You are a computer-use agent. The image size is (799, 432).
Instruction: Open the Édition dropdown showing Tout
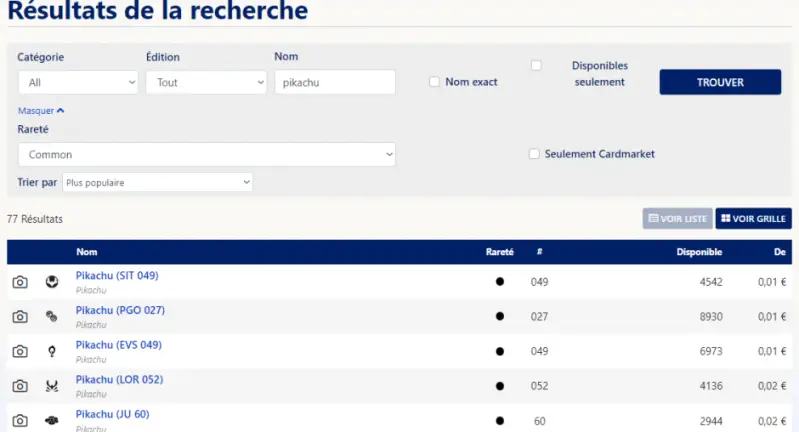pos(206,83)
